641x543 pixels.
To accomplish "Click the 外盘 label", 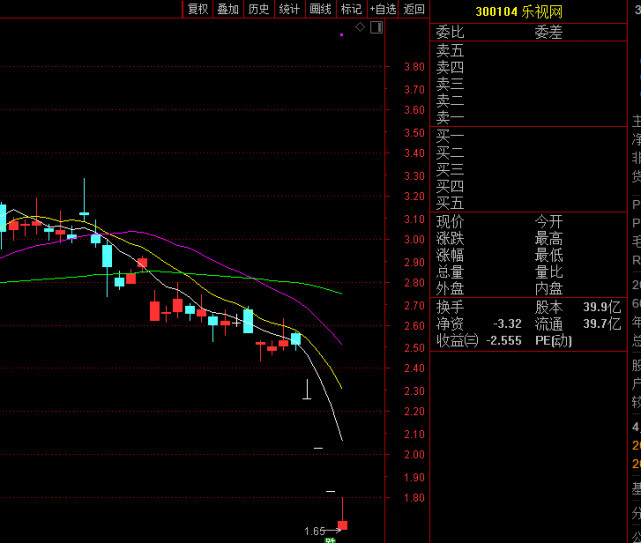I will coord(450,289).
